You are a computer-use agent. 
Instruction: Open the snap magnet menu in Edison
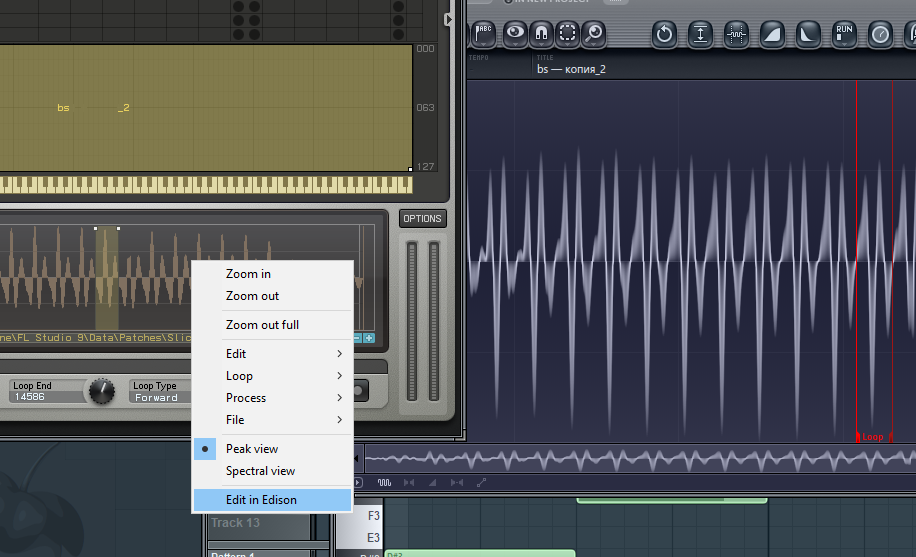point(542,34)
